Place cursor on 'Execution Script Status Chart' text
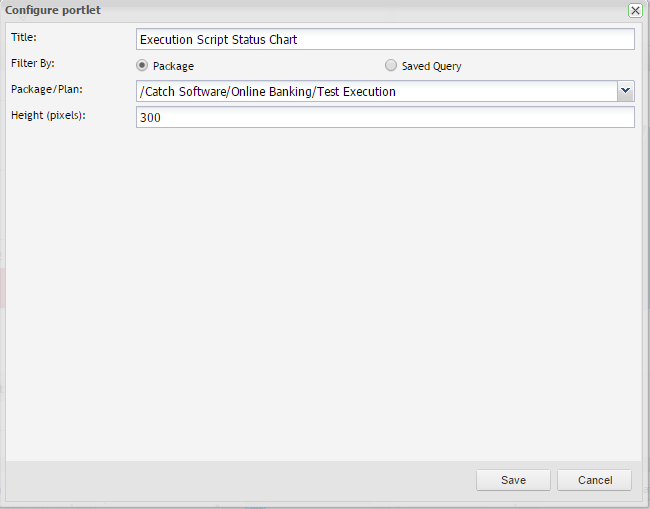This screenshot has width=650, height=509. (219, 40)
